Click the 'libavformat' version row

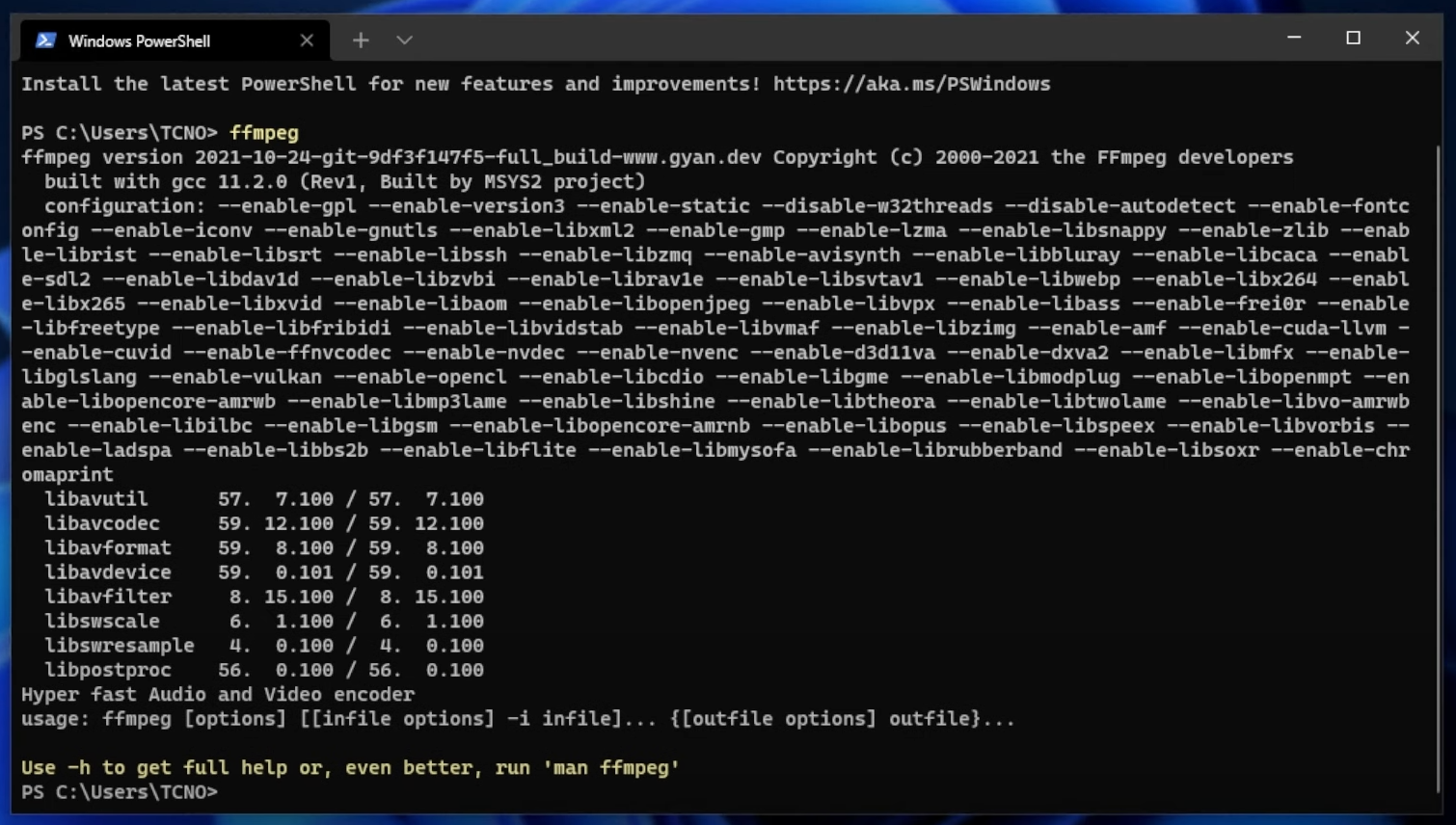(x=263, y=547)
